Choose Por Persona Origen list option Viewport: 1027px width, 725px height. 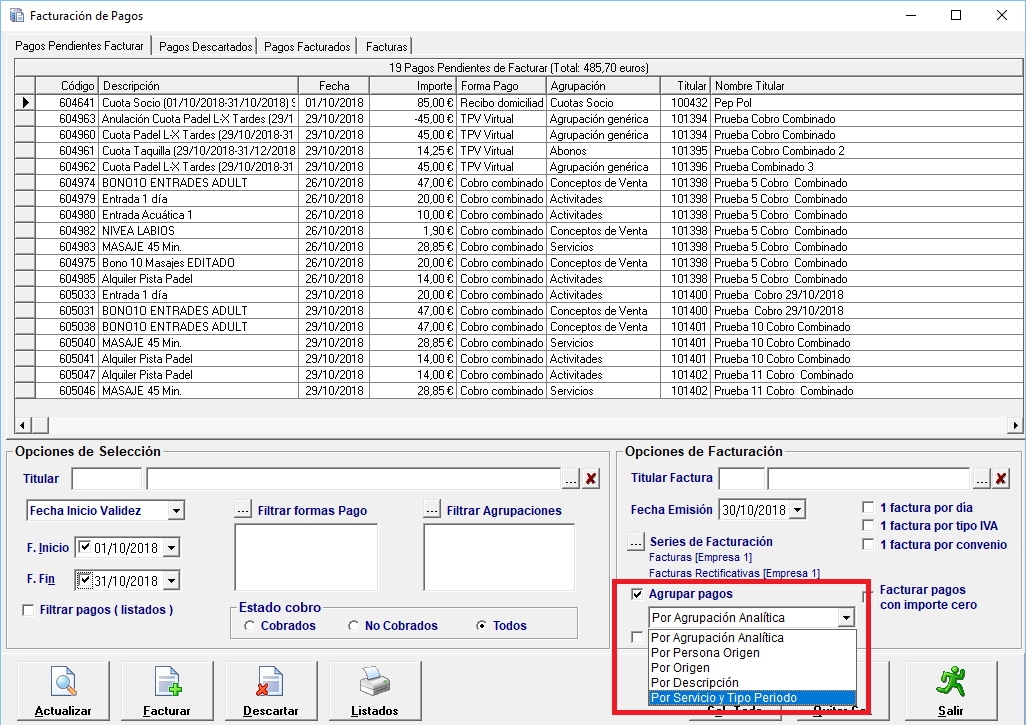click(x=752, y=652)
